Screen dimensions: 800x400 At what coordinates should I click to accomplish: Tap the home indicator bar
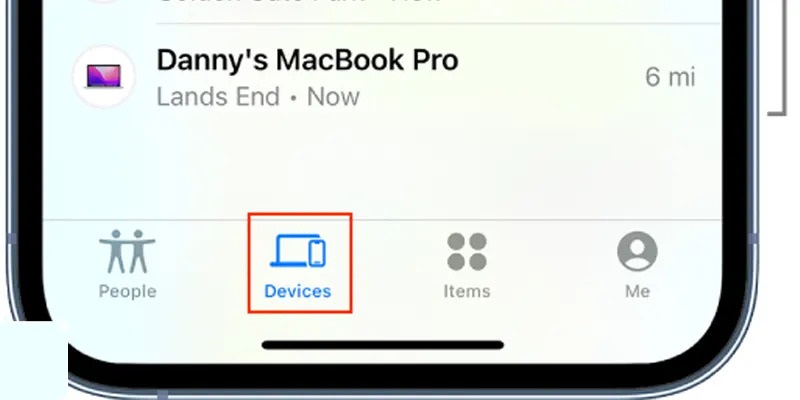tap(383, 345)
